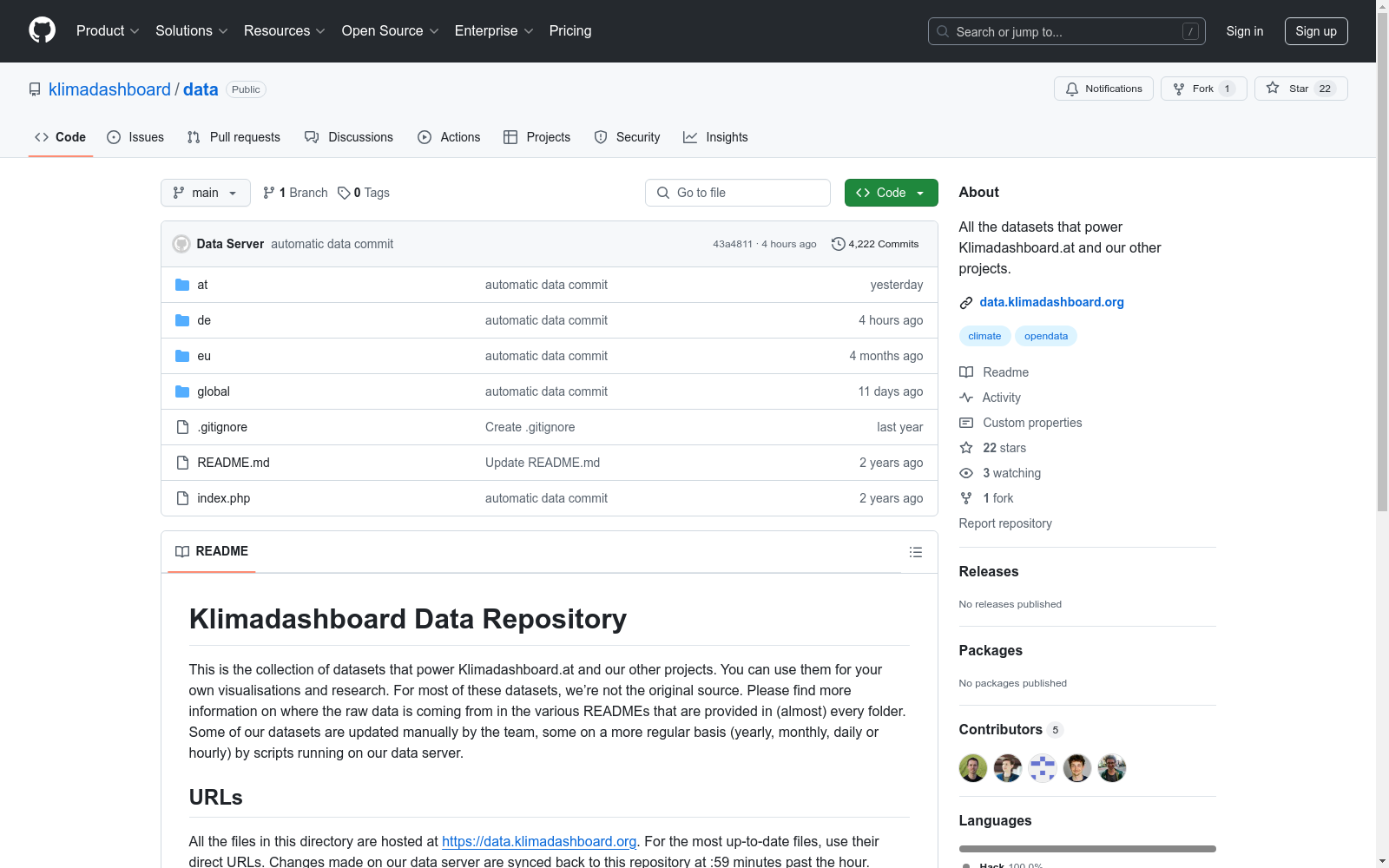Click the Hack language progress bar

(x=1088, y=849)
